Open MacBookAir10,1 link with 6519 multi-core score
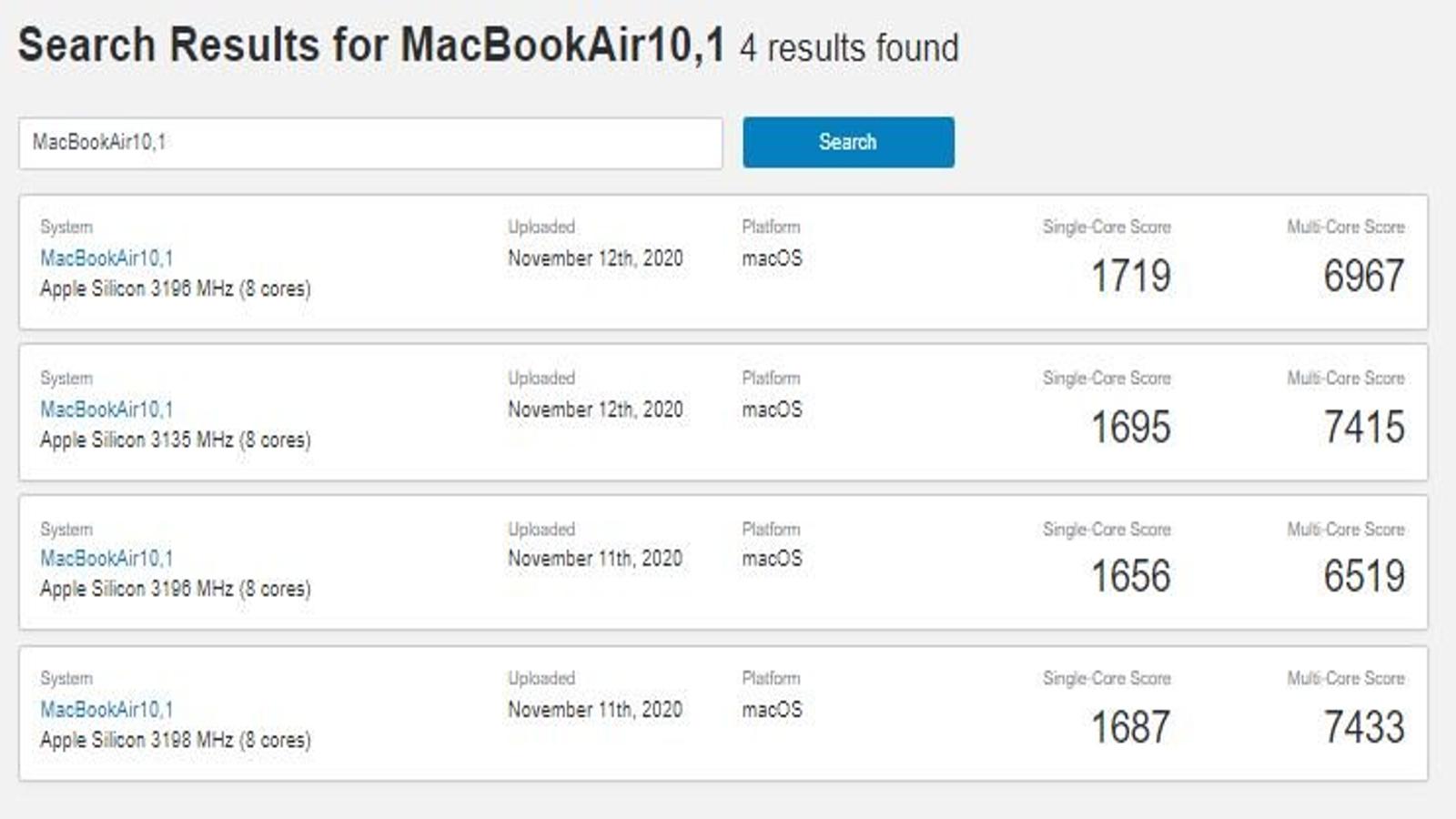The height and width of the screenshot is (819, 1456). point(106,559)
